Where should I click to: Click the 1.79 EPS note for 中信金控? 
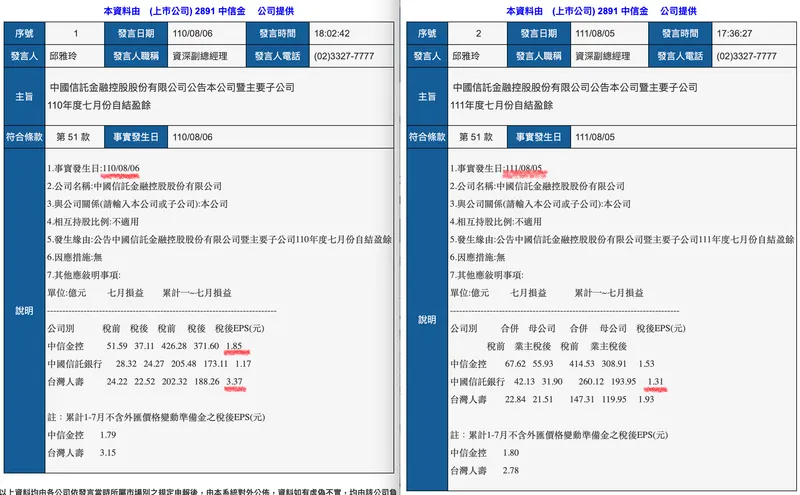tap(108, 435)
